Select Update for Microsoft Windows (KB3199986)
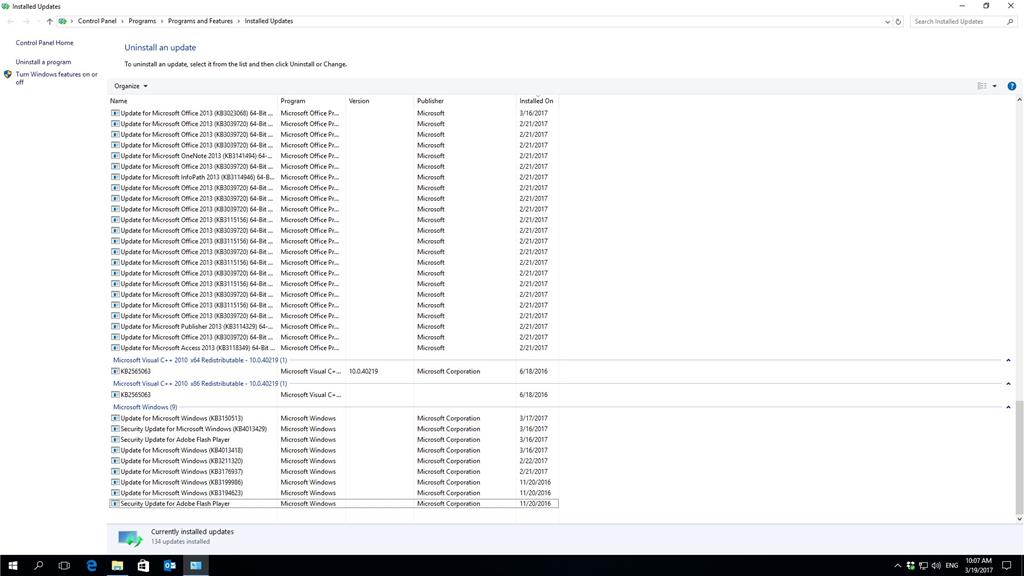This screenshot has width=1024, height=576. (334, 483)
